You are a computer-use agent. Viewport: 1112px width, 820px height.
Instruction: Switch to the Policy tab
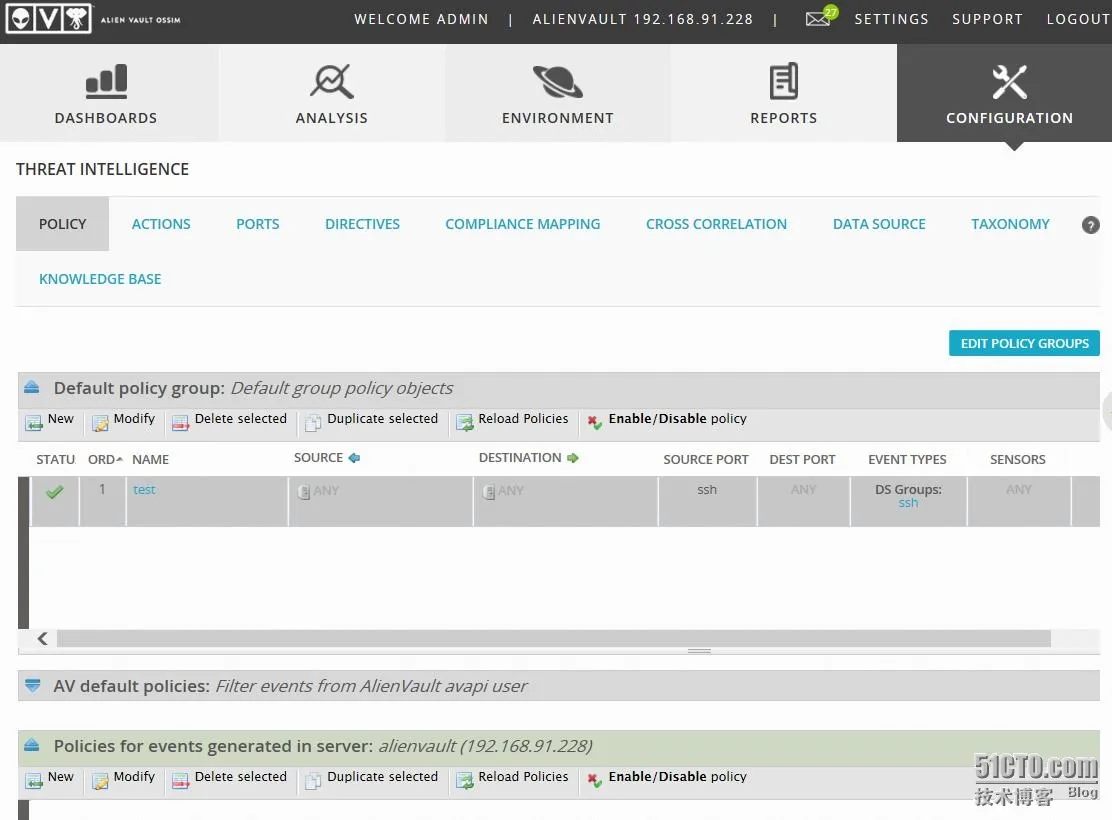pyautogui.click(x=62, y=224)
